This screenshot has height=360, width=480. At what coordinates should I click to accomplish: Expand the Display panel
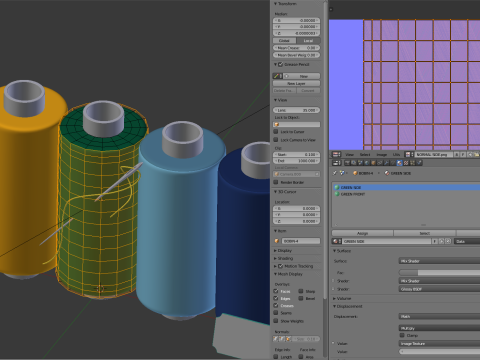276,250
